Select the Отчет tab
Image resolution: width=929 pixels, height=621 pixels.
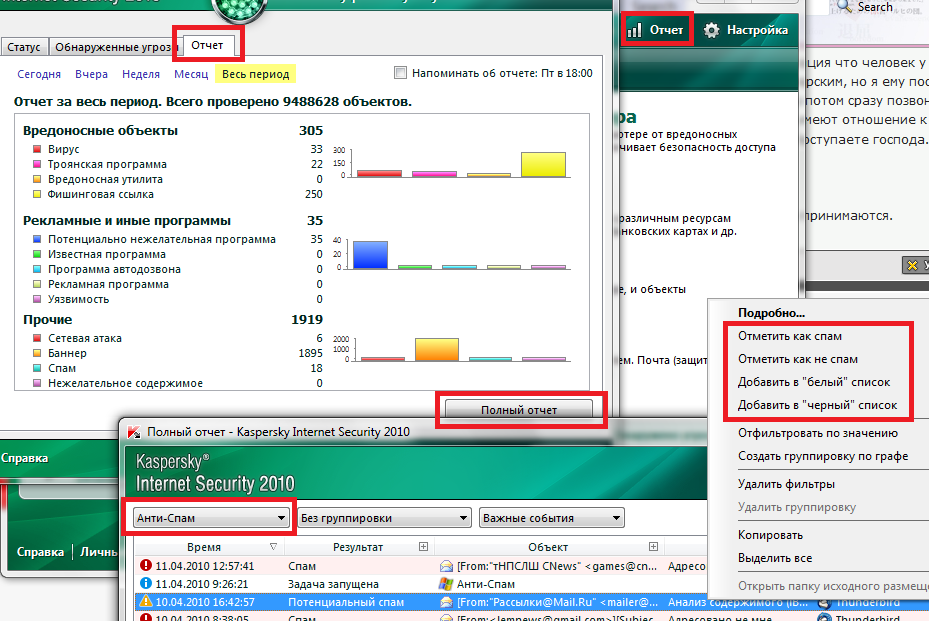[207, 45]
